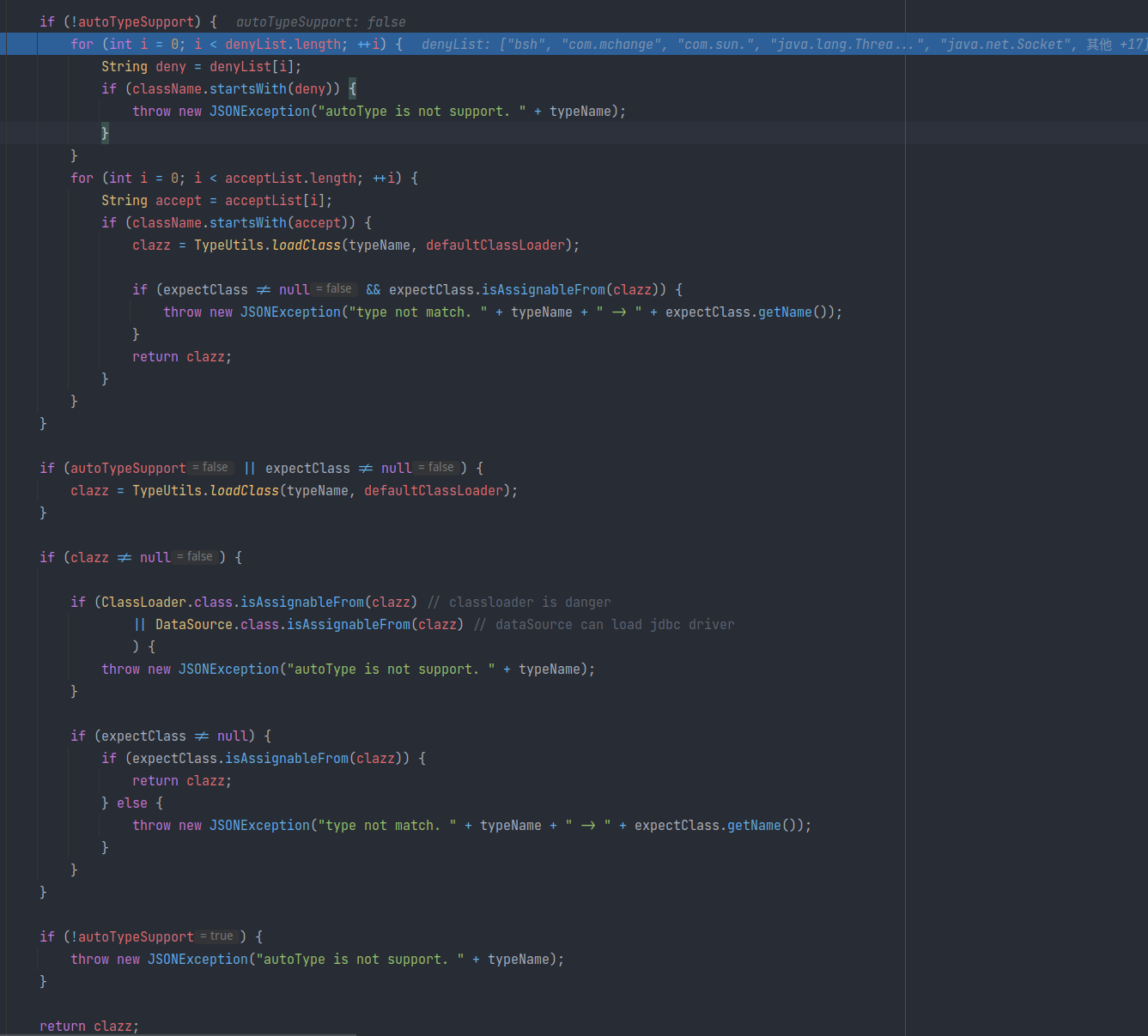Image resolution: width=1148 pixels, height=1036 pixels.
Task: Click '// dataSource can load jdbc driver' comment
Action: (604, 625)
